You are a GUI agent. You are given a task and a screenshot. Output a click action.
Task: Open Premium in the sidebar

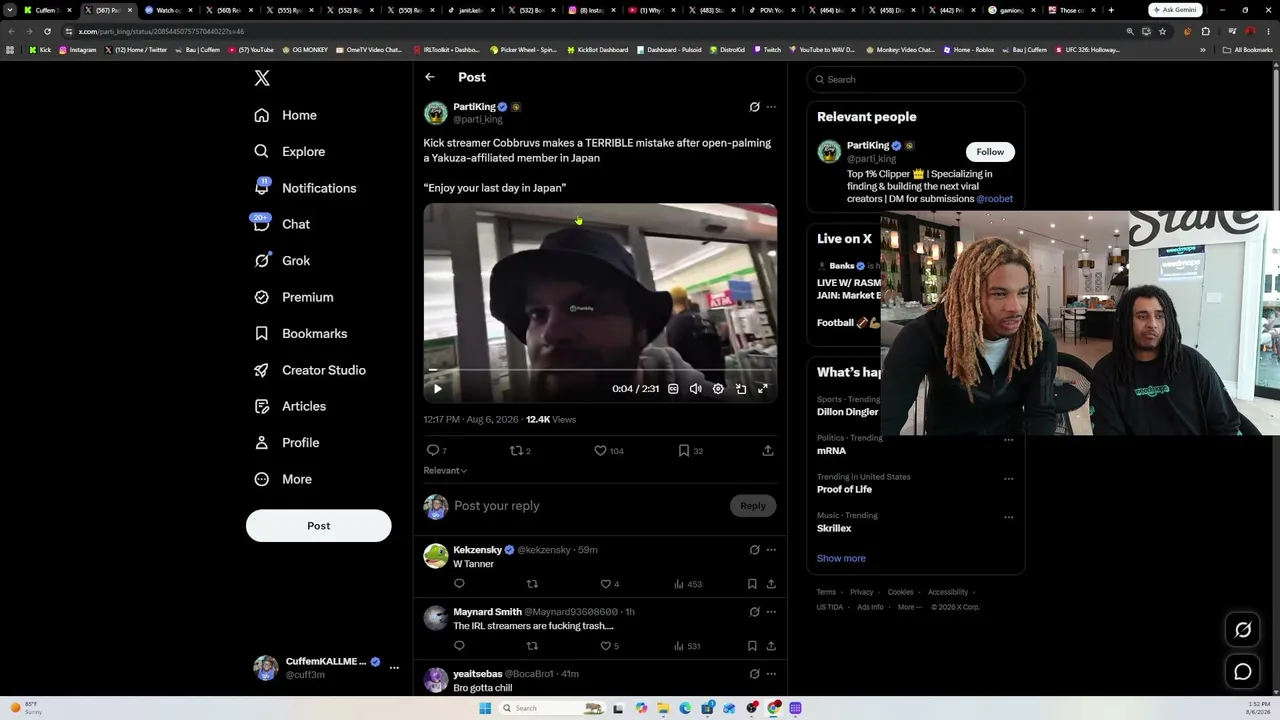[293, 297]
